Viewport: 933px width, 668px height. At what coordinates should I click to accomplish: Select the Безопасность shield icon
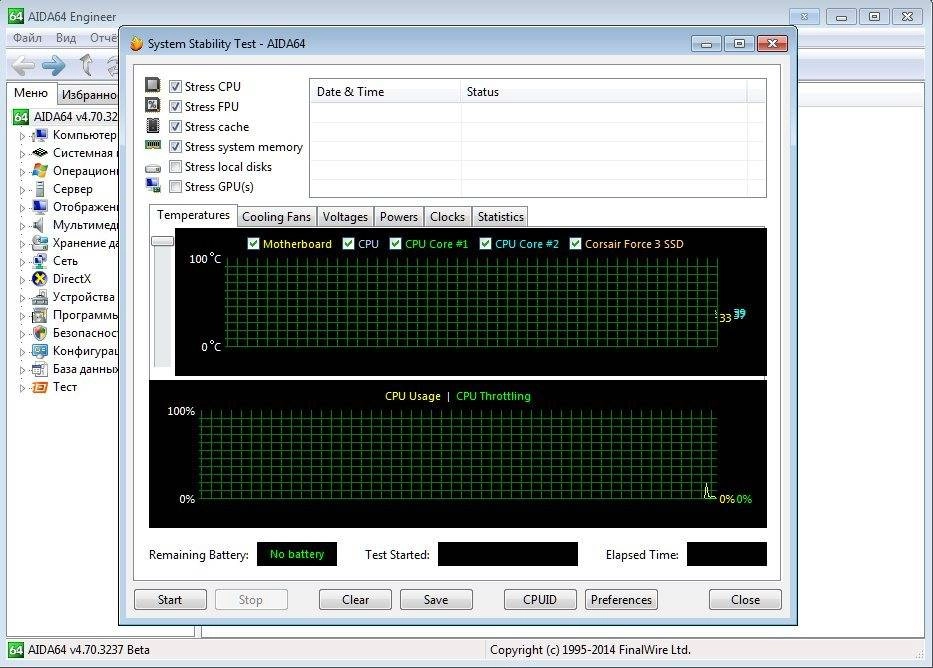tap(40, 333)
